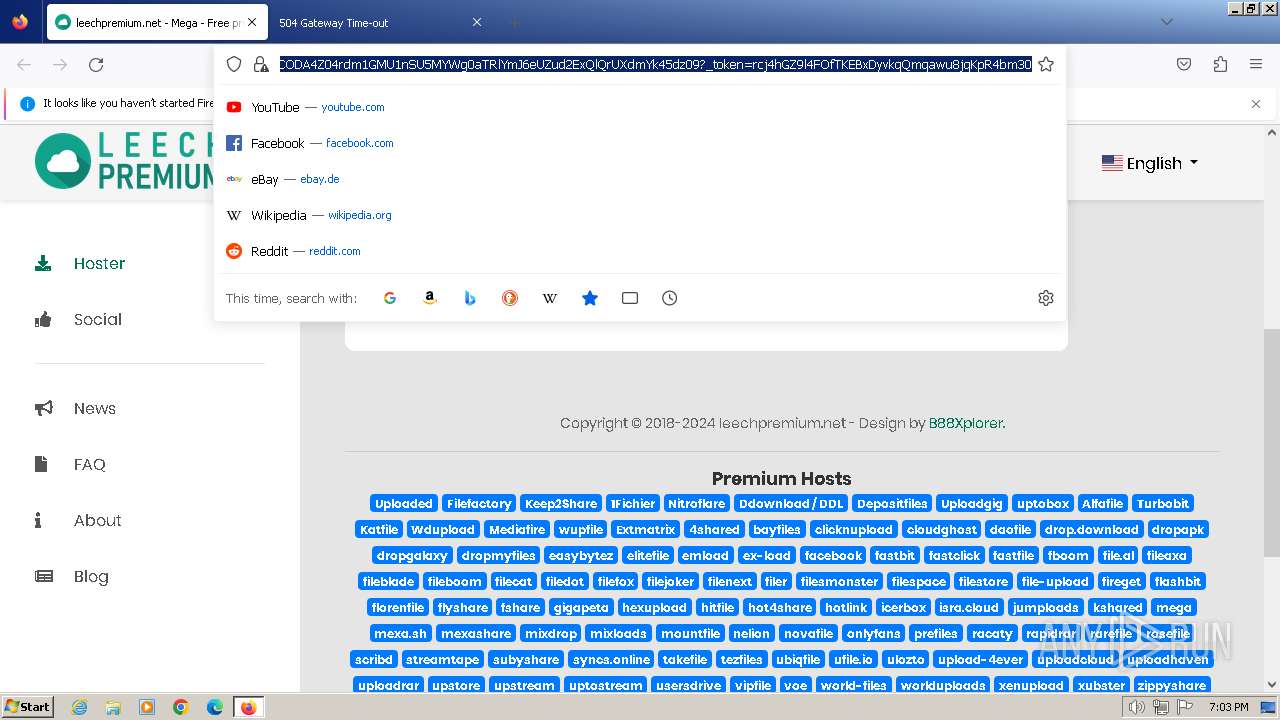Viewport: 1280px width, 720px height.
Task: Click the Mediafire host badge
Action: (x=517, y=530)
